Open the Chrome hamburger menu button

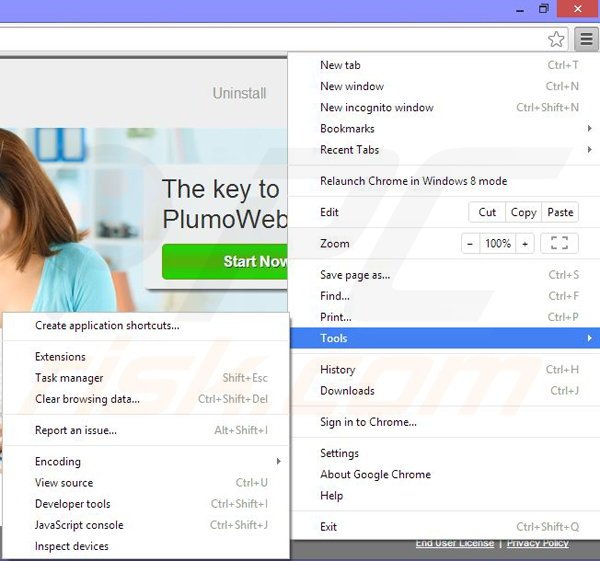586,39
